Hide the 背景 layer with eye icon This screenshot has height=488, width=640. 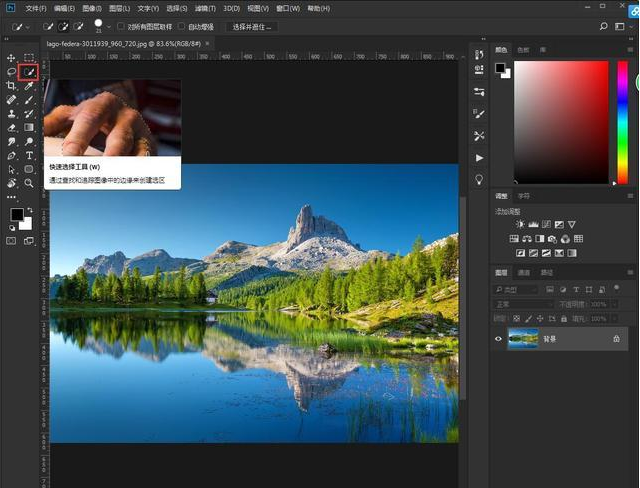(x=499, y=339)
